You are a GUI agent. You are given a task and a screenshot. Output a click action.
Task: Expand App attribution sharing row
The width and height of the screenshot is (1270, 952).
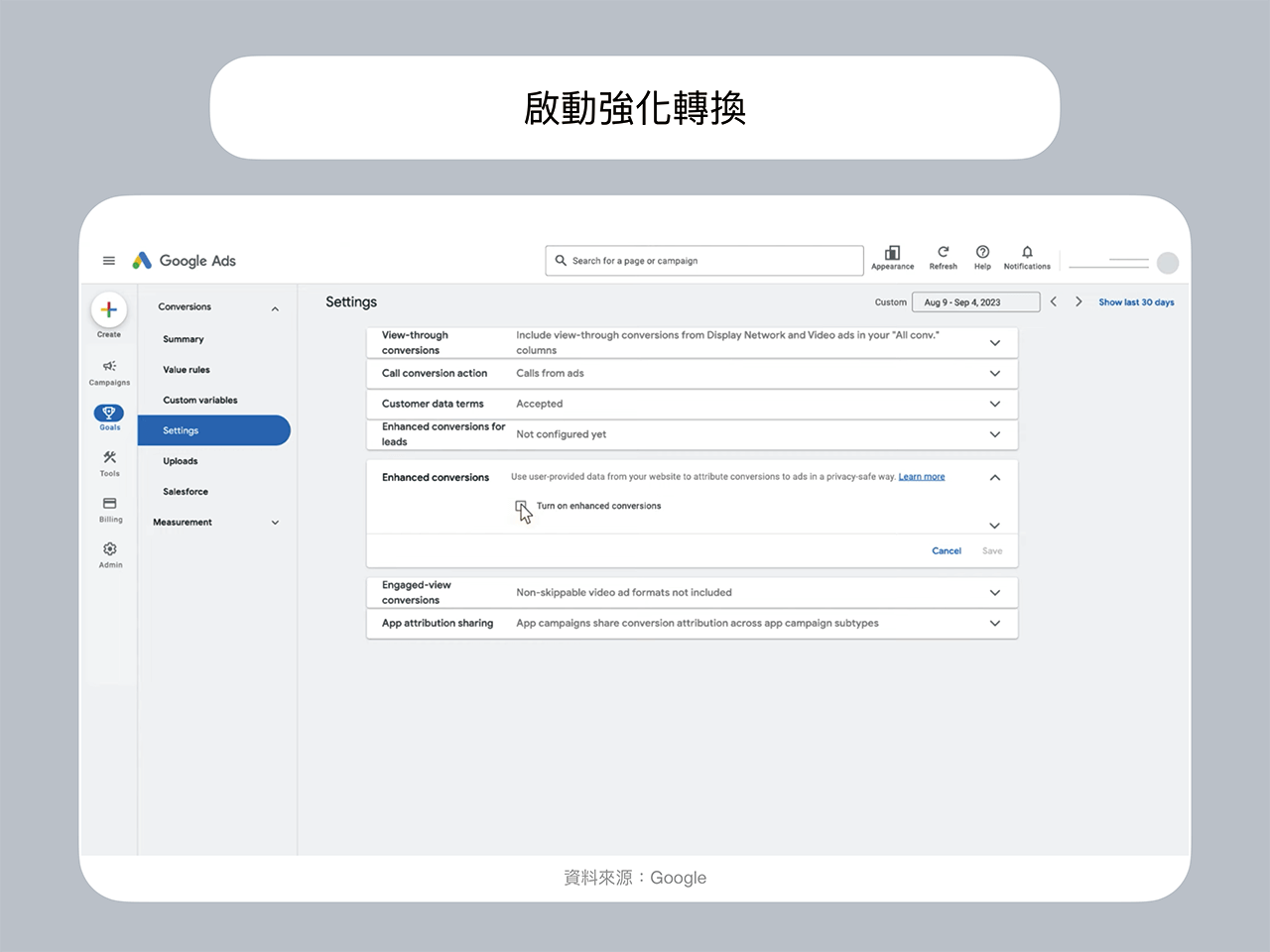click(x=995, y=624)
